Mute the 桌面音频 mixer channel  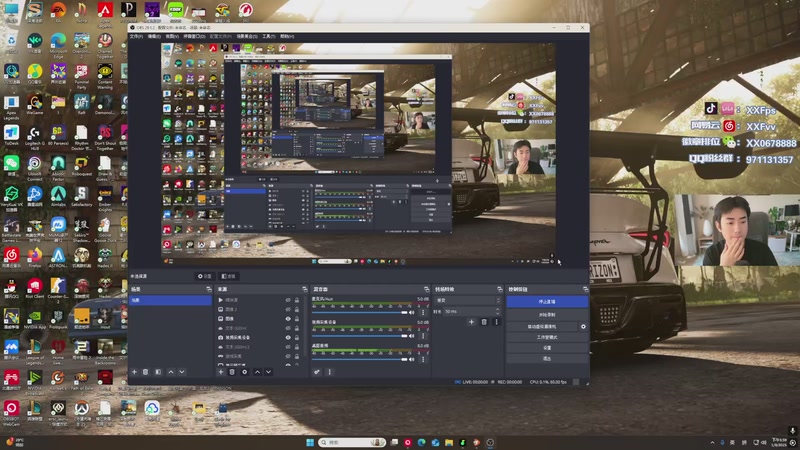click(412, 359)
